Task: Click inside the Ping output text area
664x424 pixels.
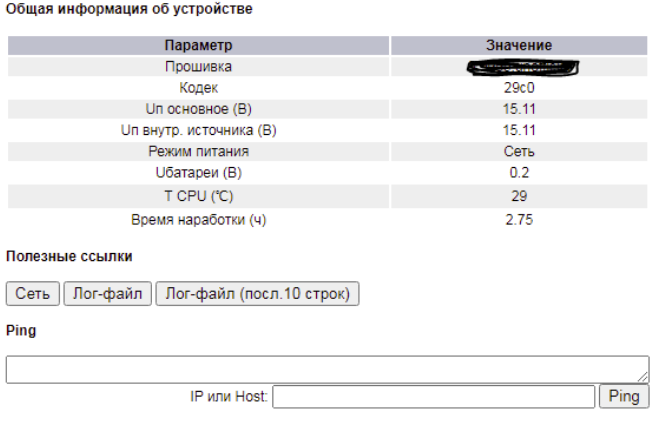Action: click(x=327, y=369)
